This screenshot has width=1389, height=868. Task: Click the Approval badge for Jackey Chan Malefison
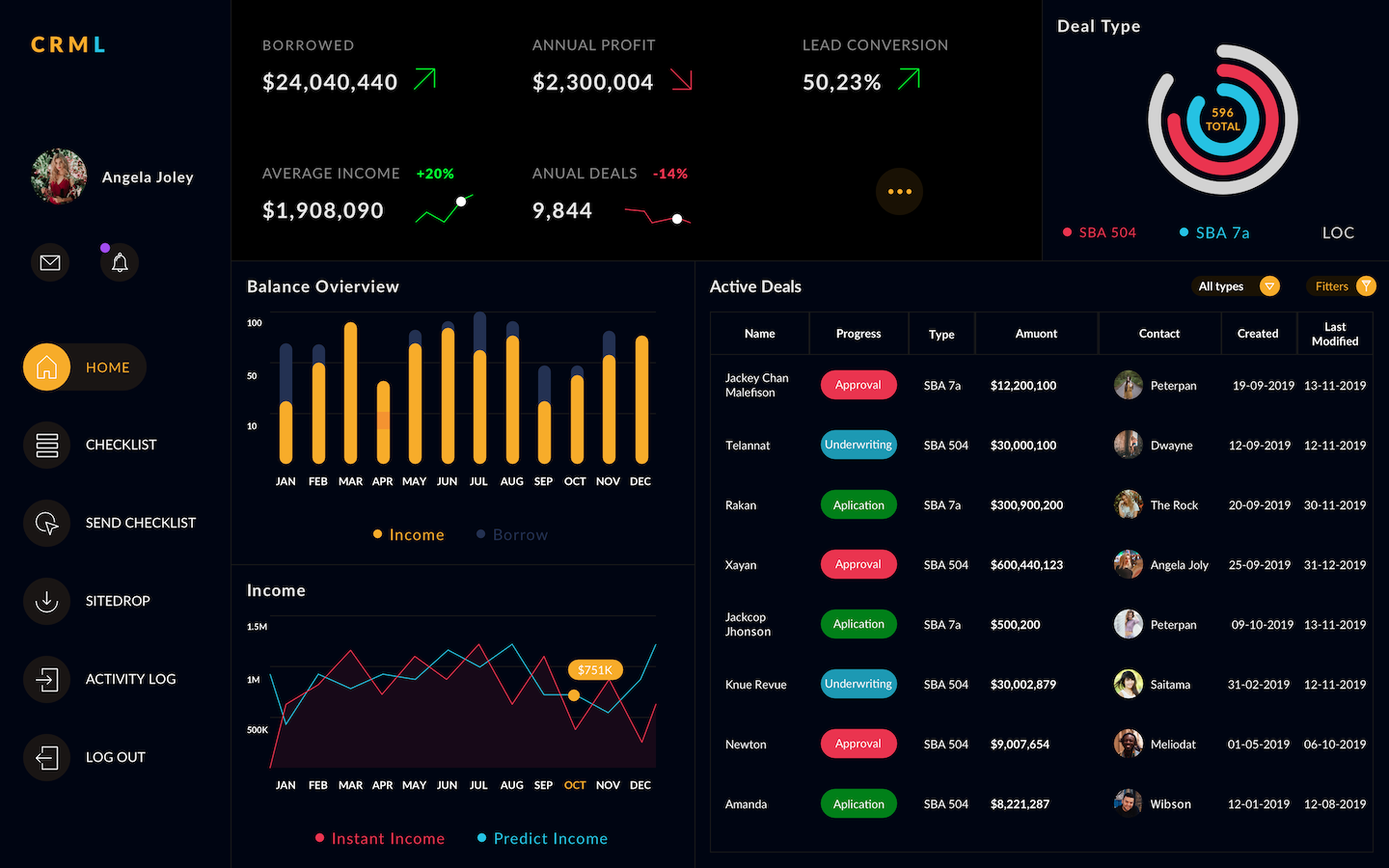(858, 385)
